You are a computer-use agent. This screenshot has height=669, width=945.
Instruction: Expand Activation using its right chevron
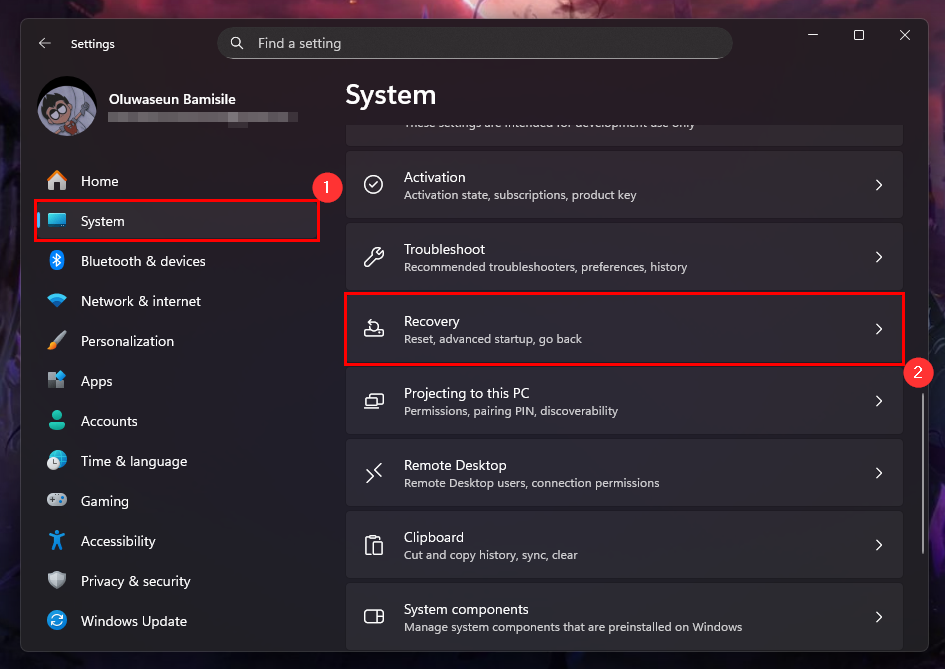click(878, 185)
